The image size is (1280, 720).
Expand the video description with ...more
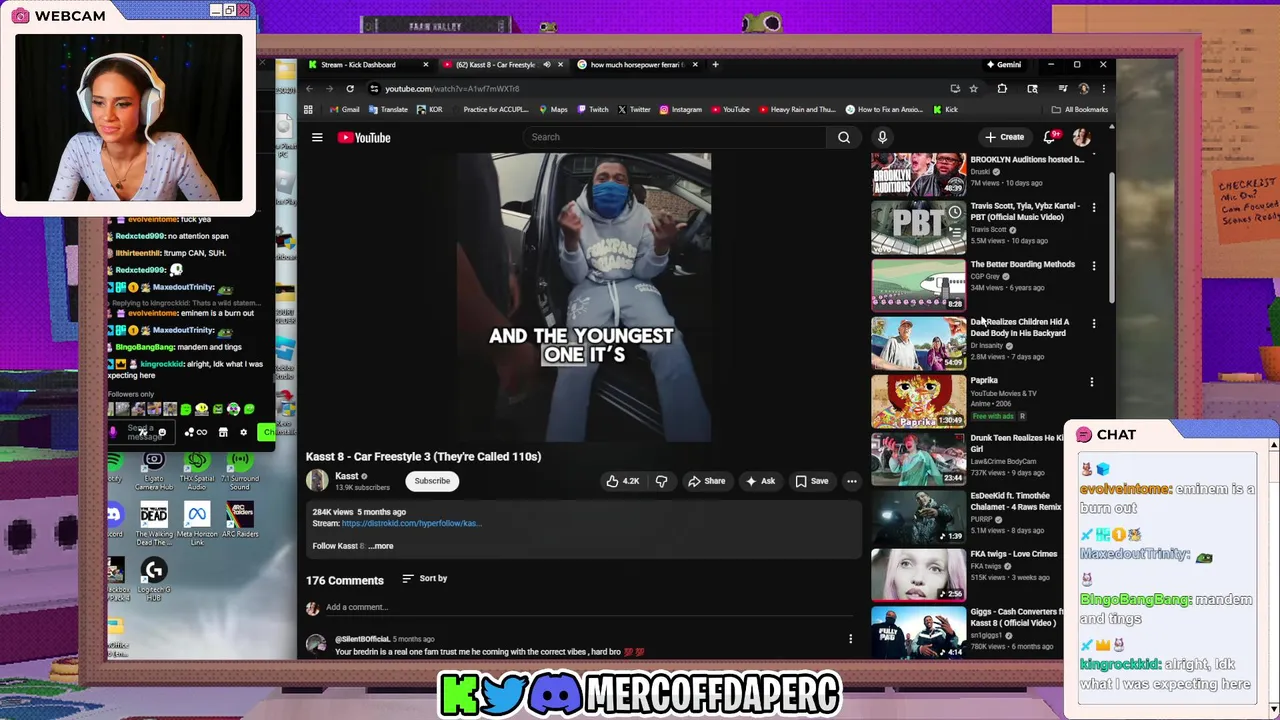pos(381,546)
